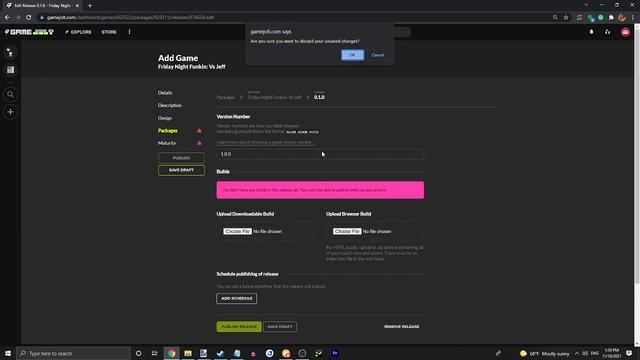Open Premiere Pro from the taskbar

click(x=335, y=353)
